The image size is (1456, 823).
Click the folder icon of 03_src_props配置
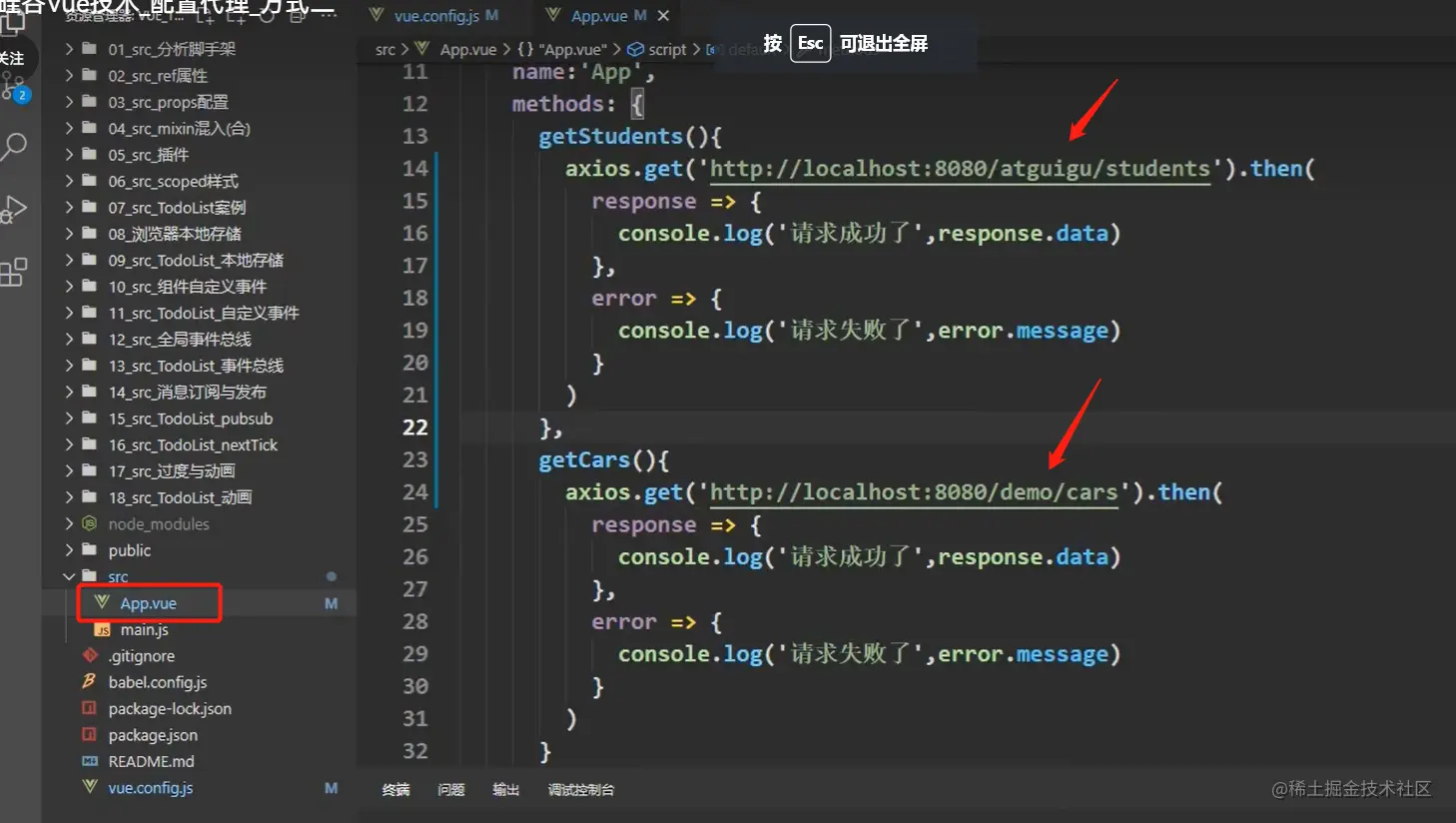pyautogui.click(x=90, y=101)
